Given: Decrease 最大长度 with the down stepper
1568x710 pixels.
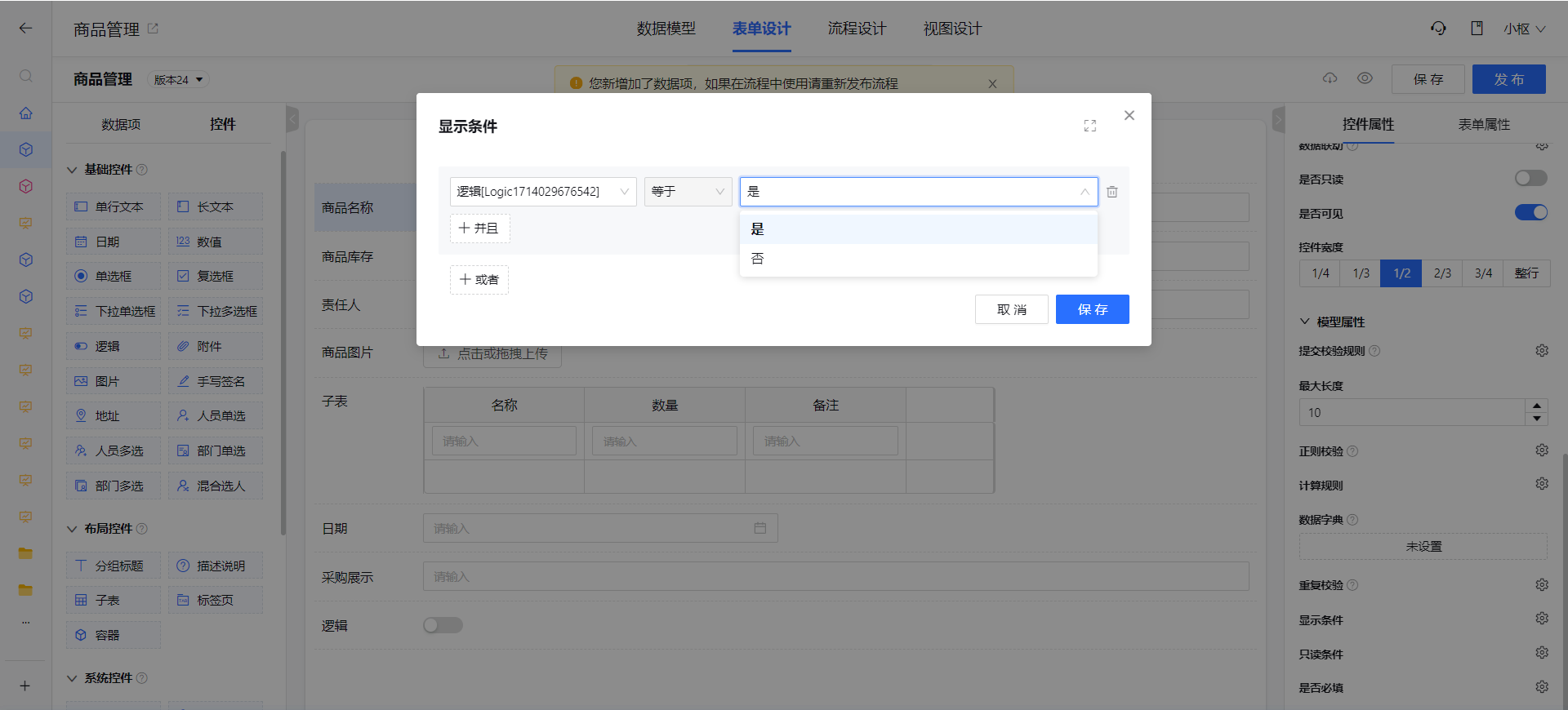Looking at the screenshot, I should (1537, 419).
